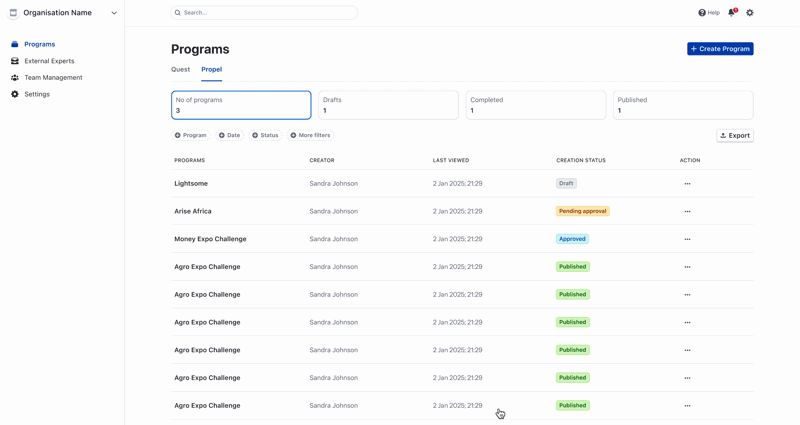Switch to the Quest tab
The image size is (800, 425).
pyautogui.click(x=180, y=70)
